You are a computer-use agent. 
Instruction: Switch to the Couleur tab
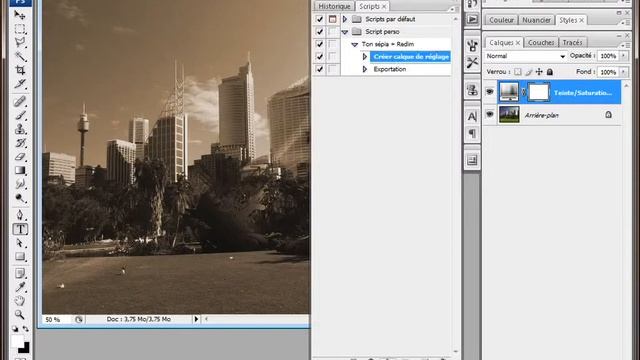[501, 20]
